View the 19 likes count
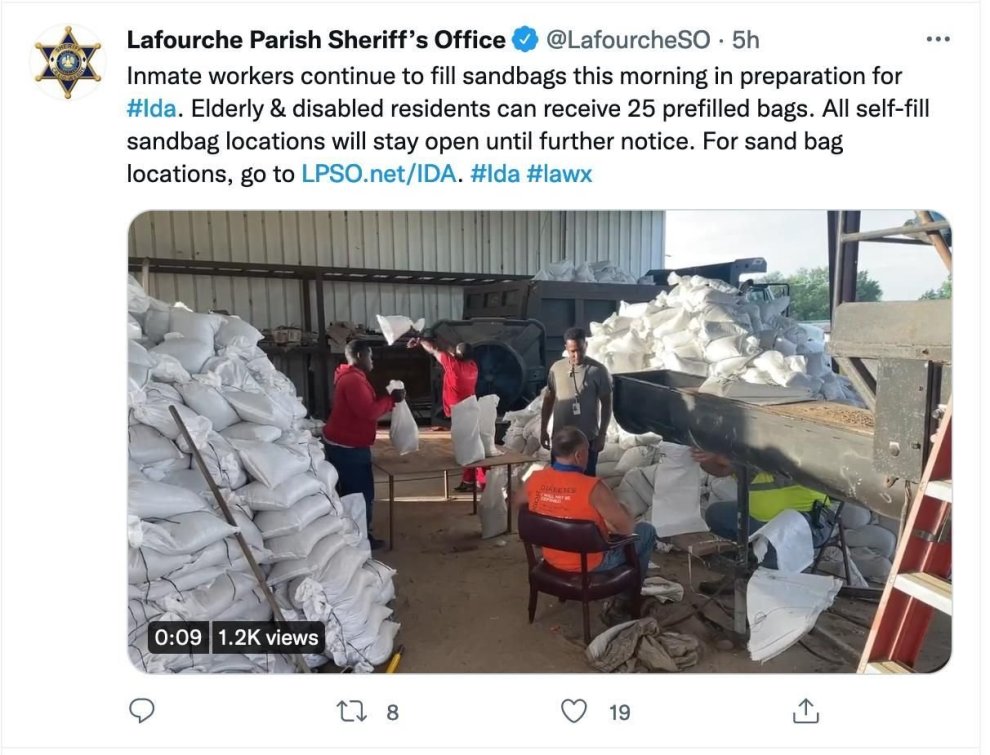Image resolution: width=990 pixels, height=755 pixels. [619, 713]
